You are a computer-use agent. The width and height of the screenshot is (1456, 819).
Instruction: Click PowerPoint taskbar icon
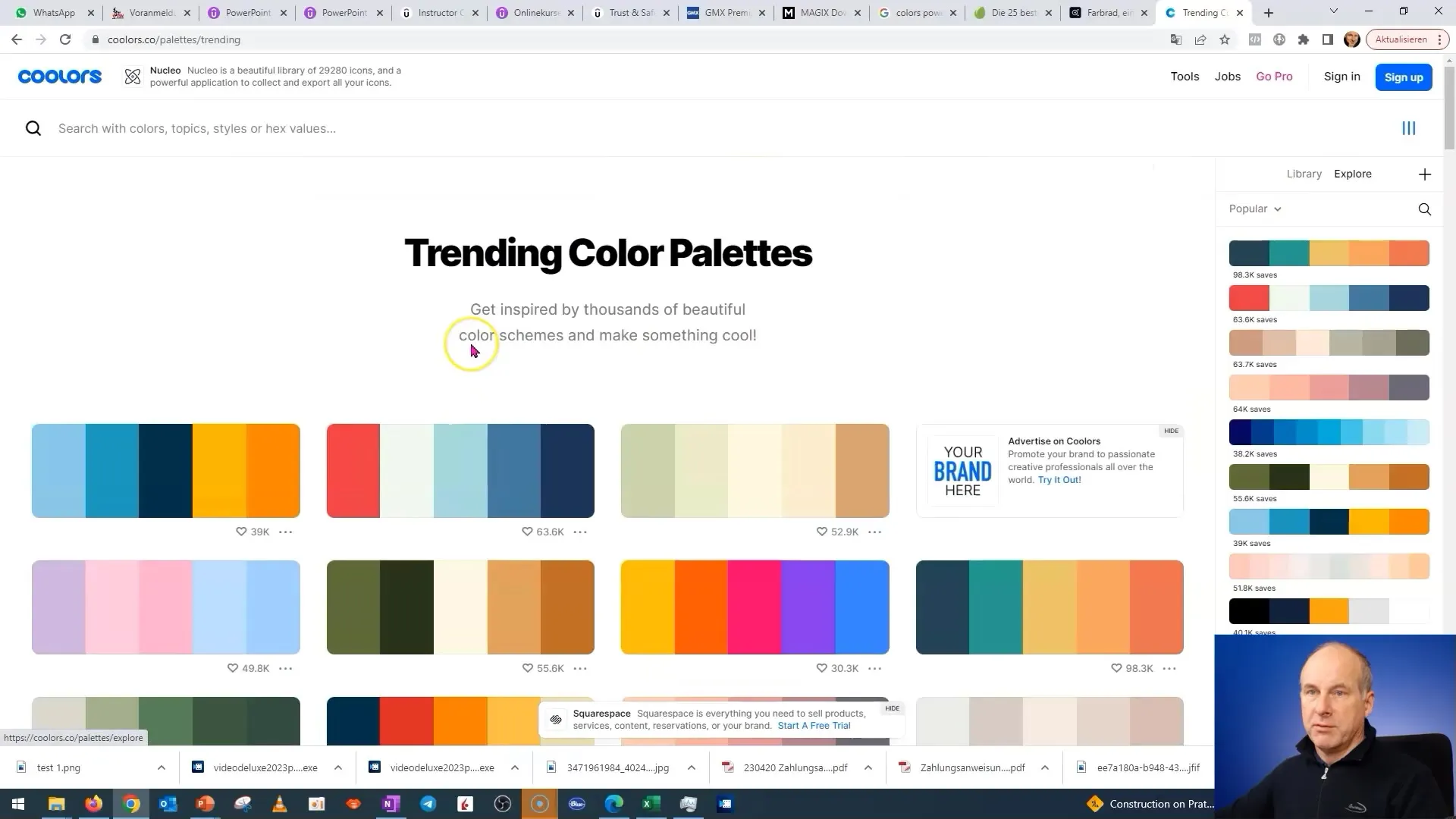pos(205,803)
